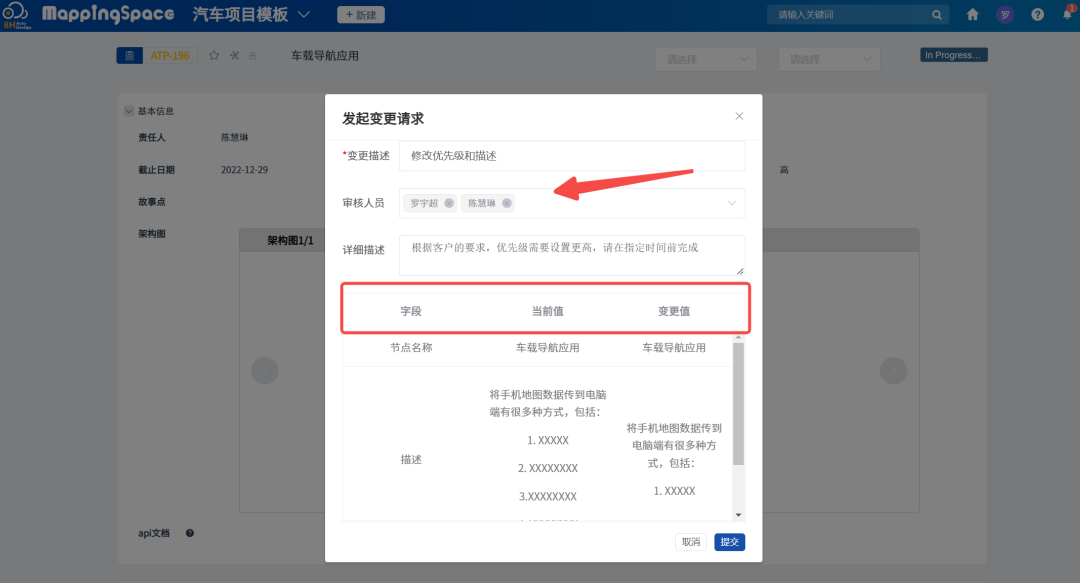Click the search magnifier icon
Screen dimensions: 1080x583
click(x=937, y=15)
